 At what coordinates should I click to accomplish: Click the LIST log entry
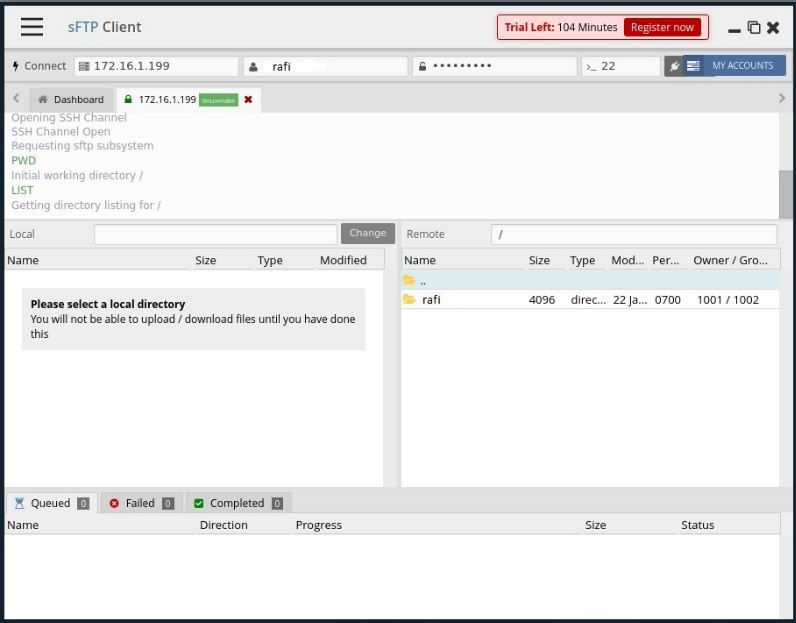coord(22,190)
